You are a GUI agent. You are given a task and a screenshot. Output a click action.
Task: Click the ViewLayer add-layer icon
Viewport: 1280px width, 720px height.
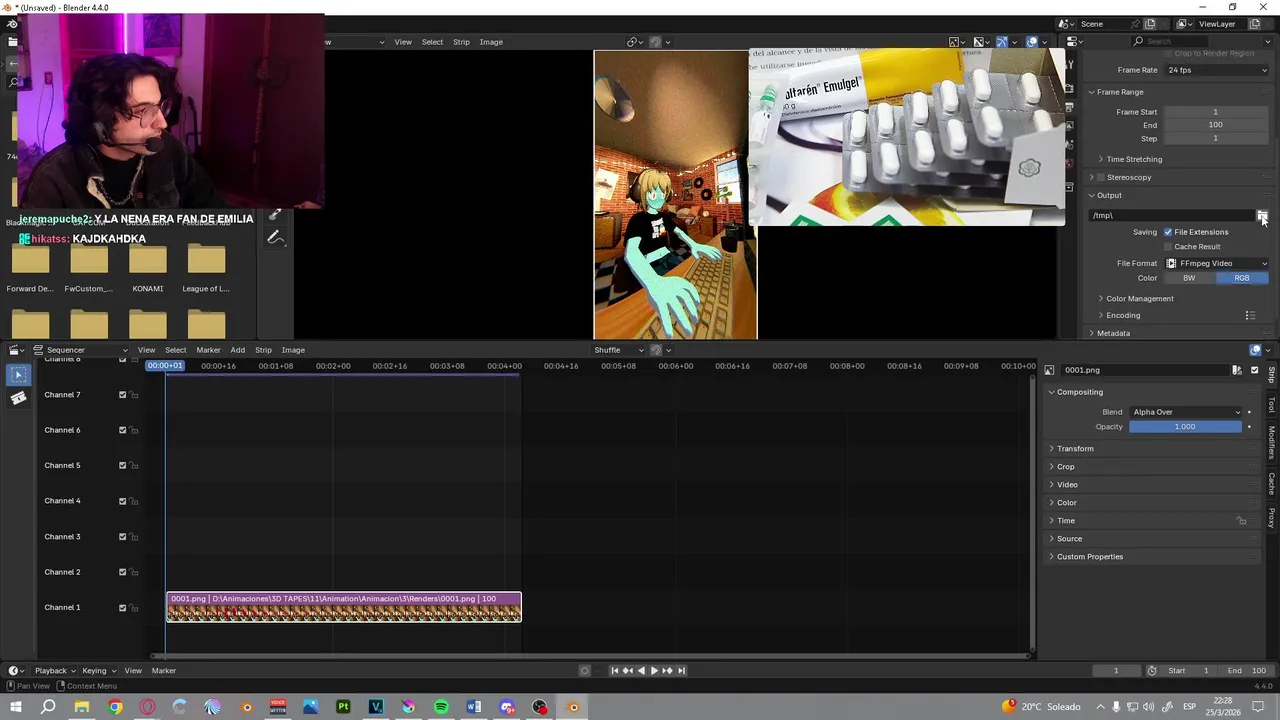pyautogui.click(x=1254, y=24)
